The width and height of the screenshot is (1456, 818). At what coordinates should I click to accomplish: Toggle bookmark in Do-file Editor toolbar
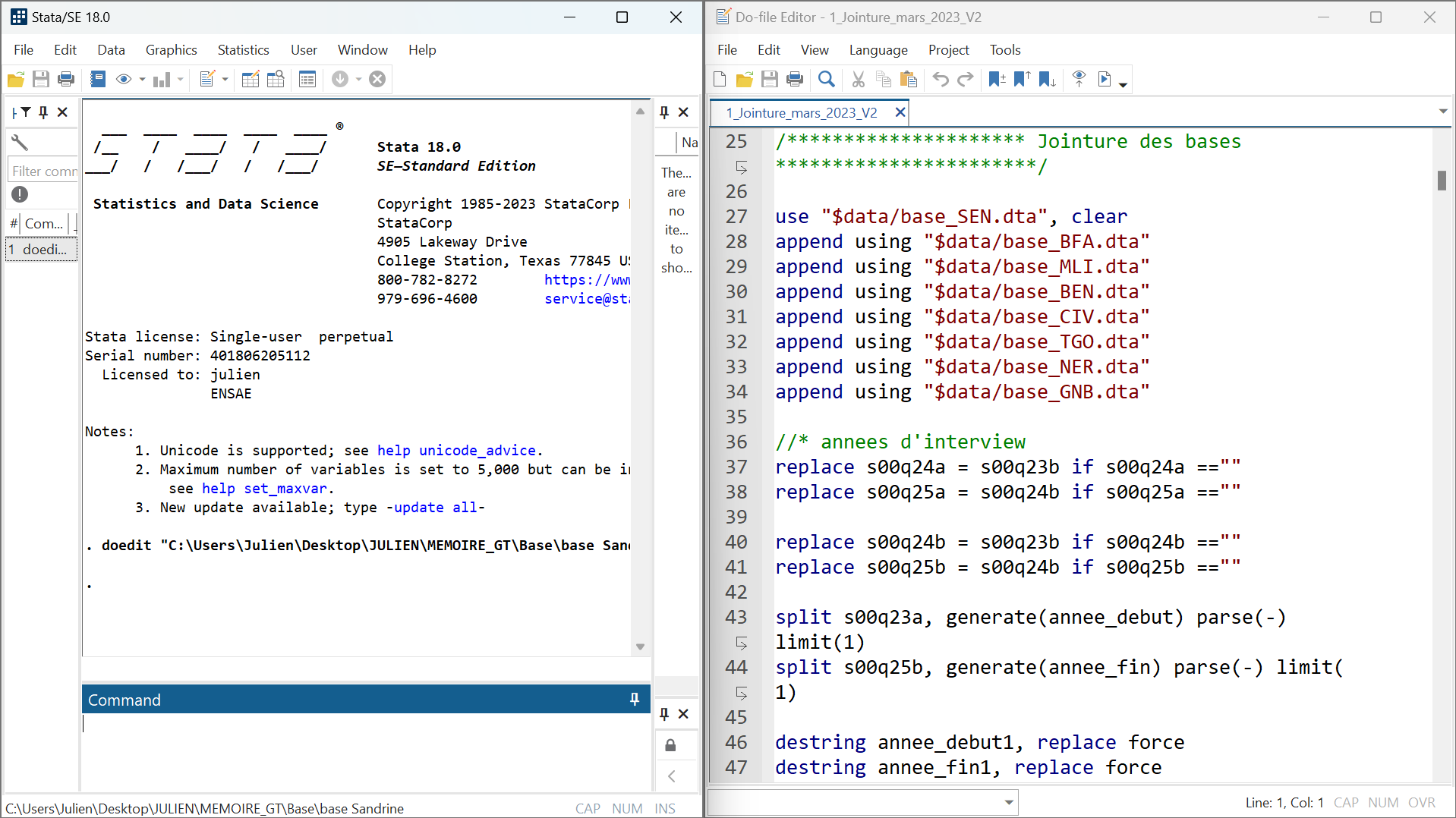997,79
